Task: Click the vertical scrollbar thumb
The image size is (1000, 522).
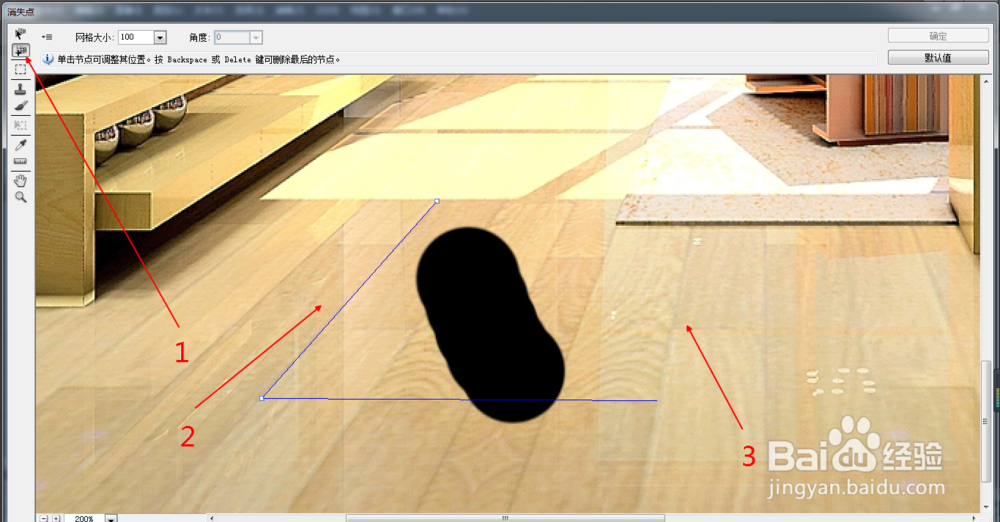Action: pos(986,421)
